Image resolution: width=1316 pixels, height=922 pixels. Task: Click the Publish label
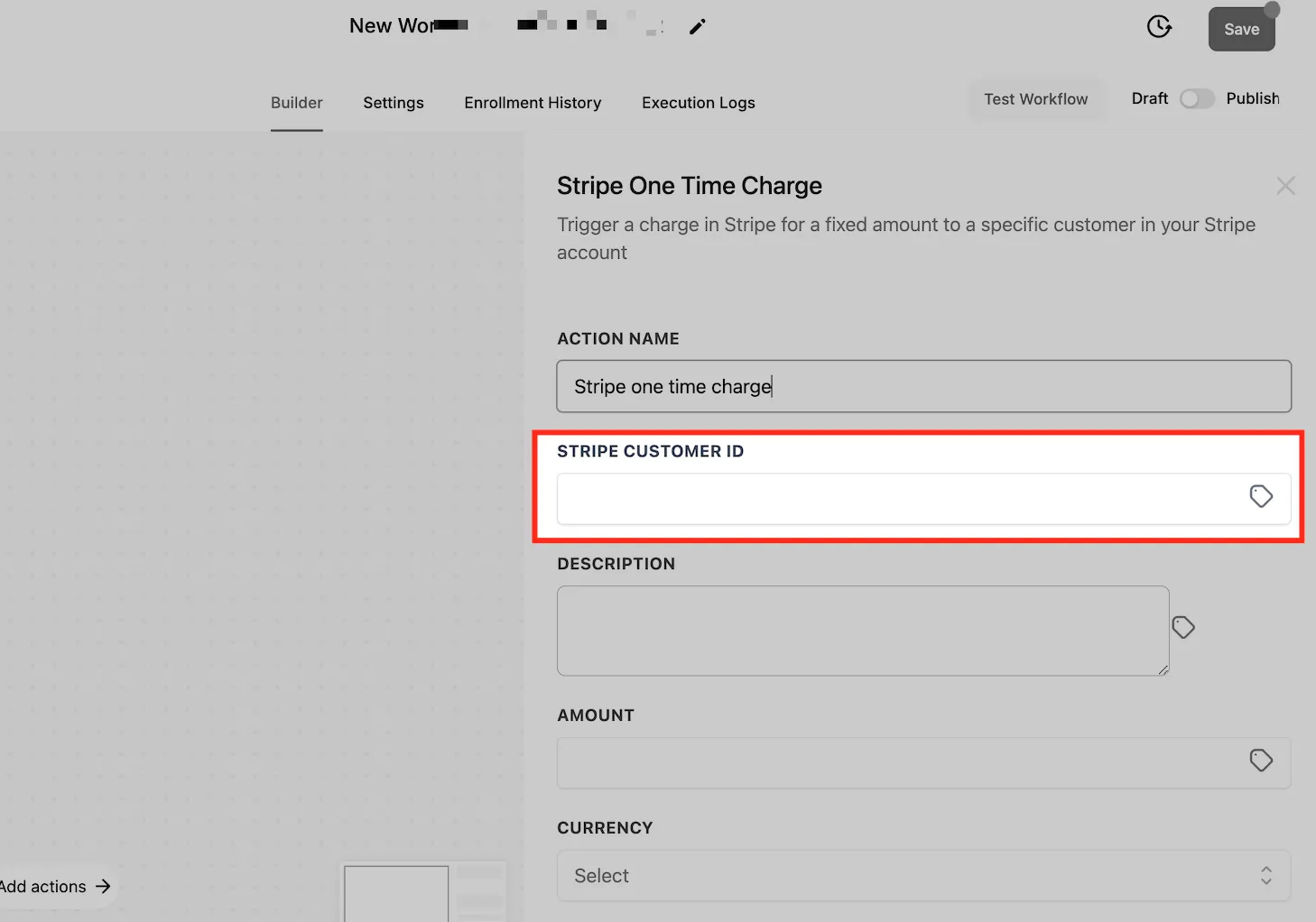(1253, 98)
